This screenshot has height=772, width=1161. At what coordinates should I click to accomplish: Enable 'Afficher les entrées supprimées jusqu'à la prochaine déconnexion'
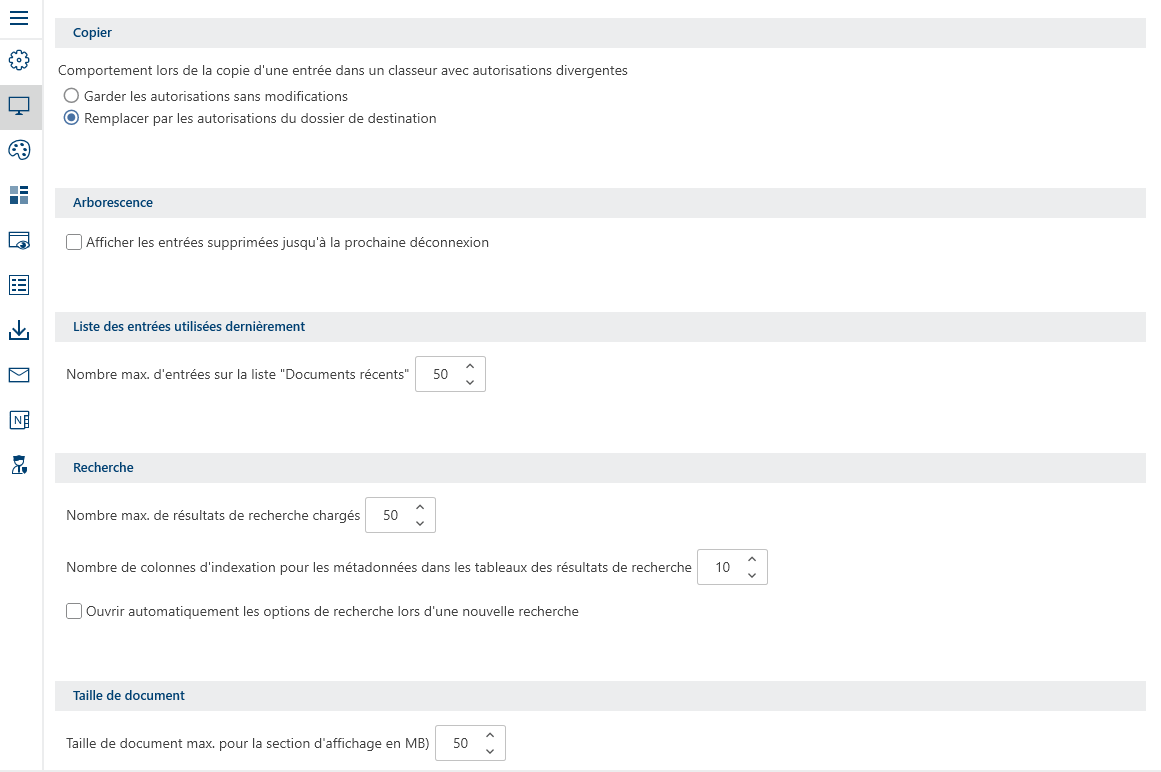[73, 242]
